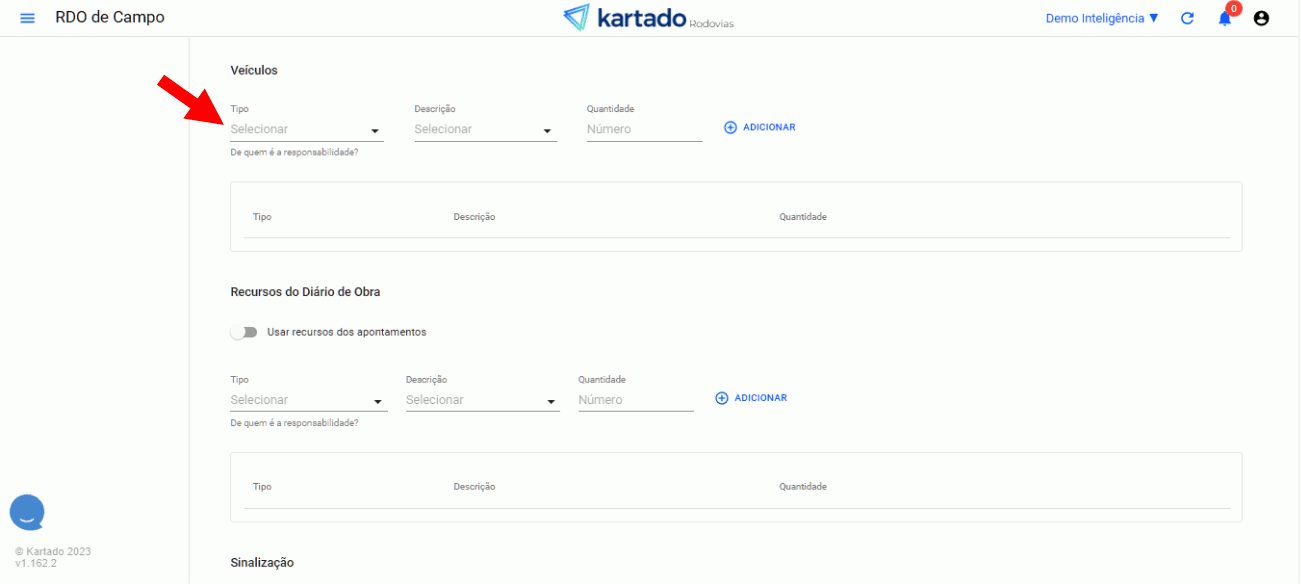Focus the Veículos Quantidade number field

coord(644,130)
